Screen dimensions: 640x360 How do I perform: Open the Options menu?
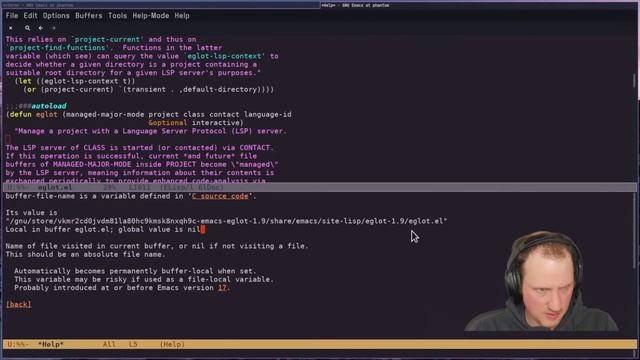coord(56,16)
